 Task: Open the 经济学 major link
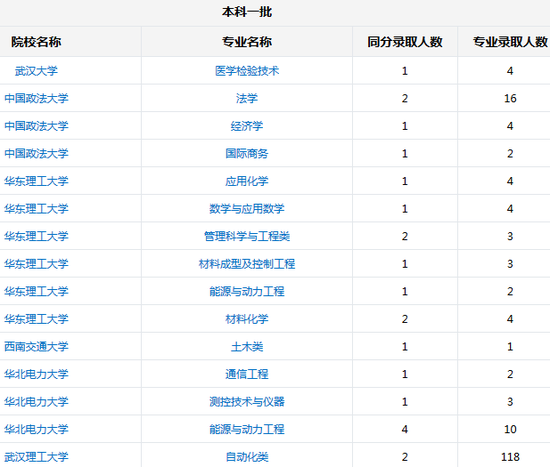pyautogui.click(x=247, y=126)
